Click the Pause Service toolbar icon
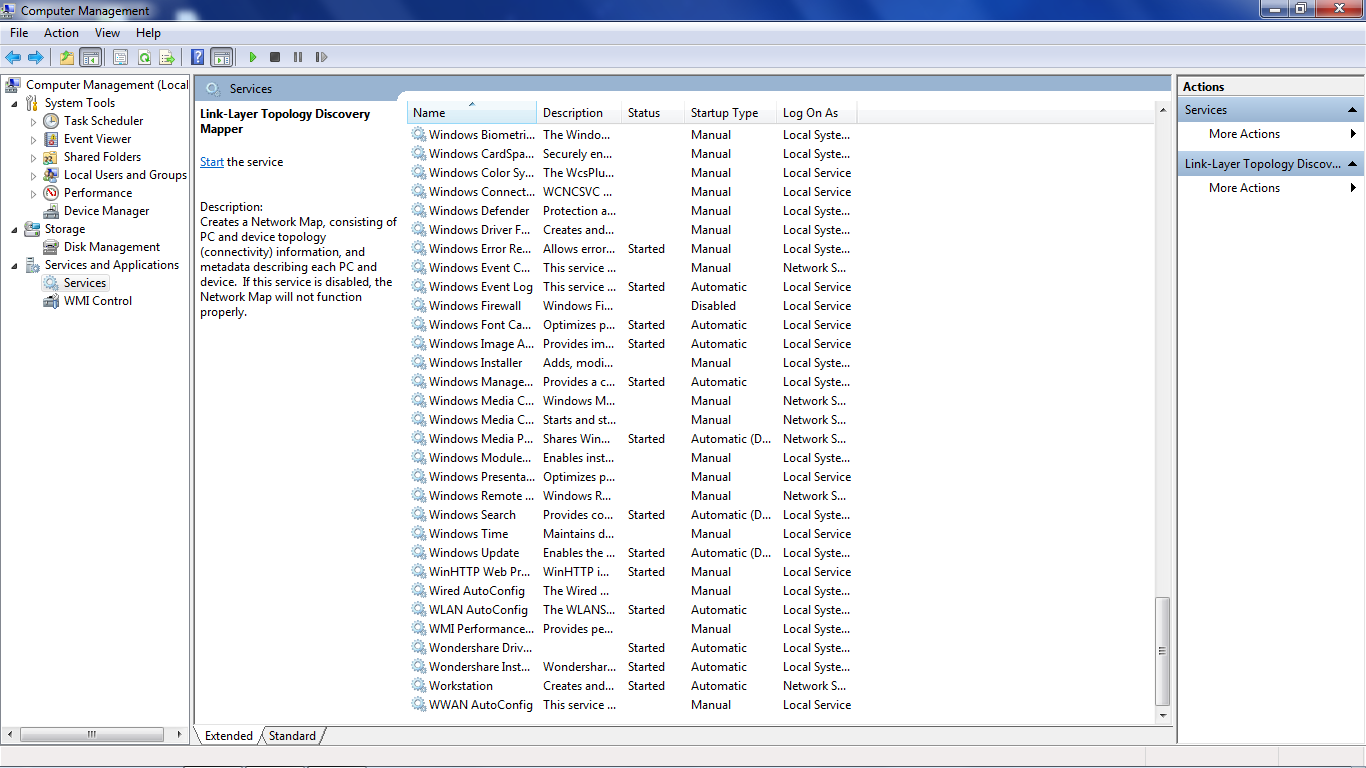The height and width of the screenshot is (768, 1366). point(298,57)
